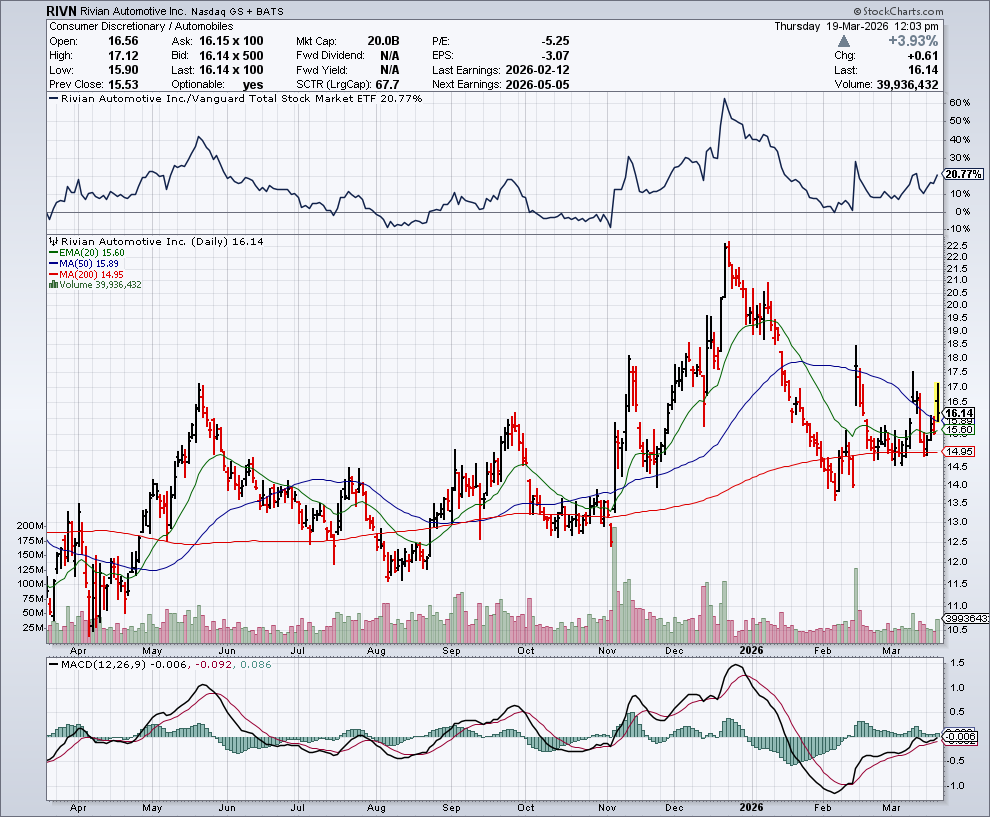
Task: Click the blue MA(50) legend line marker
Action: (52, 263)
